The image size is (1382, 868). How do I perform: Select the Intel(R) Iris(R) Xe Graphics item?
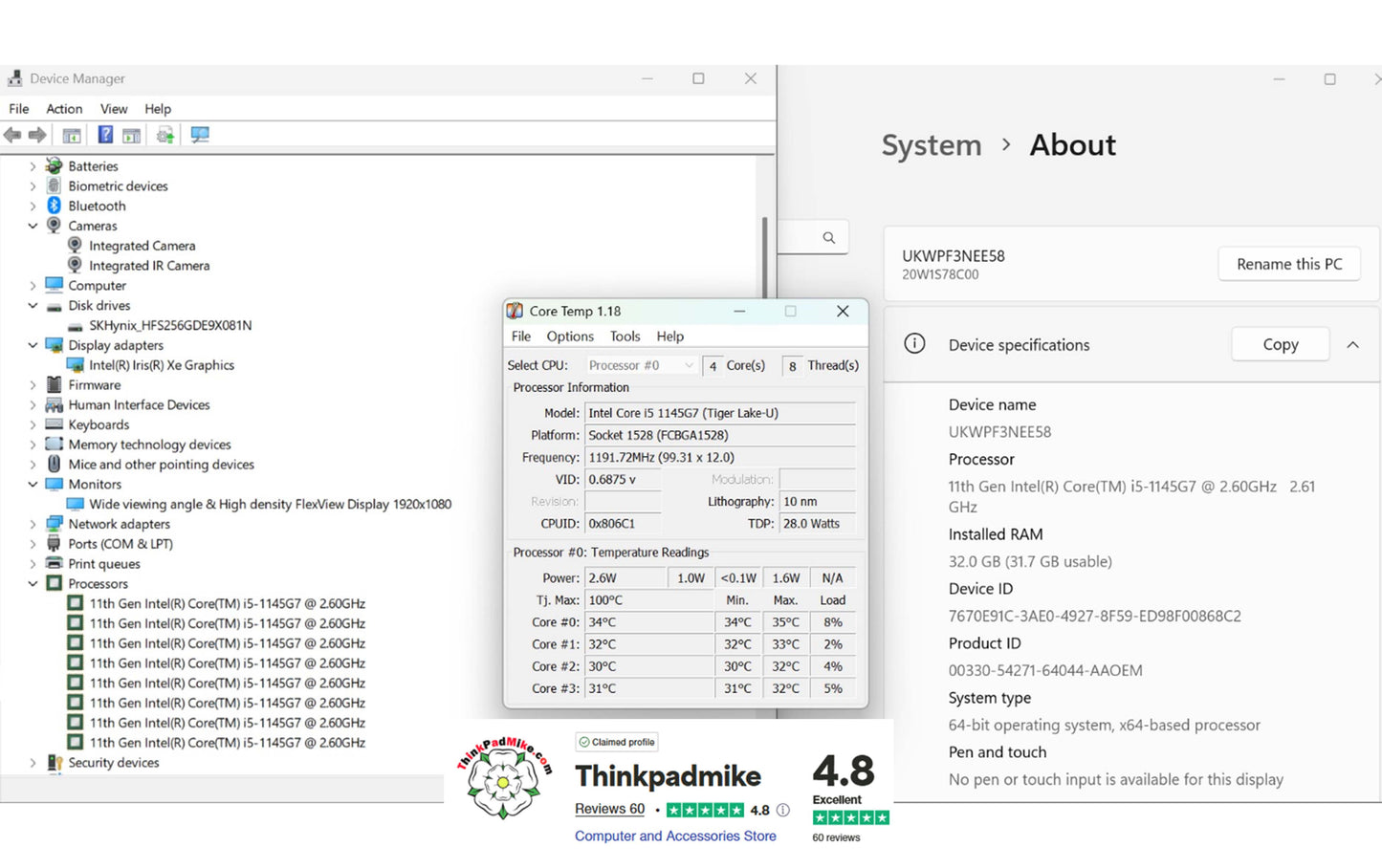[162, 365]
